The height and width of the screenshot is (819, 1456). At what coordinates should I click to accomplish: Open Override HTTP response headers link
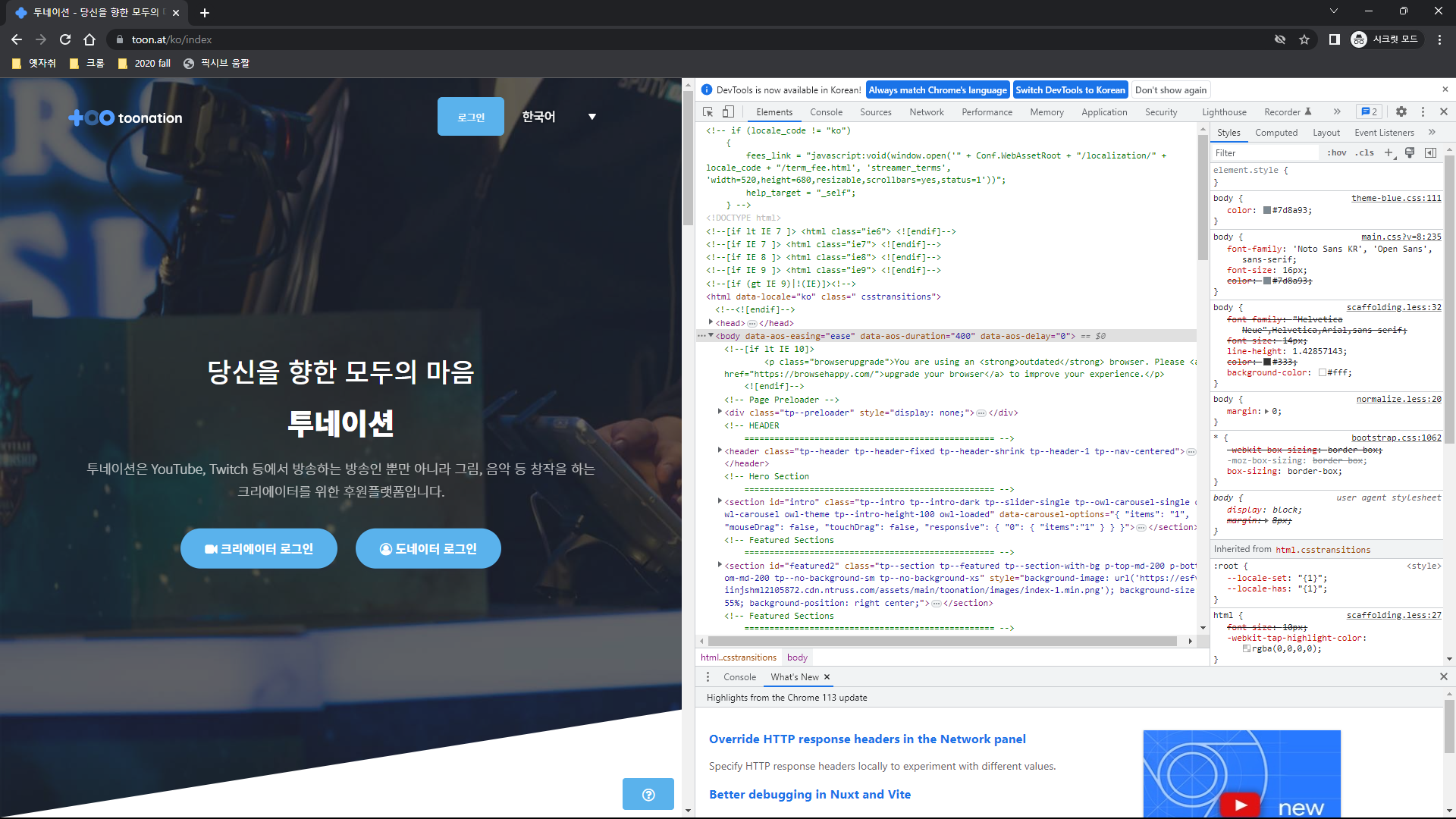(x=867, y=739)
